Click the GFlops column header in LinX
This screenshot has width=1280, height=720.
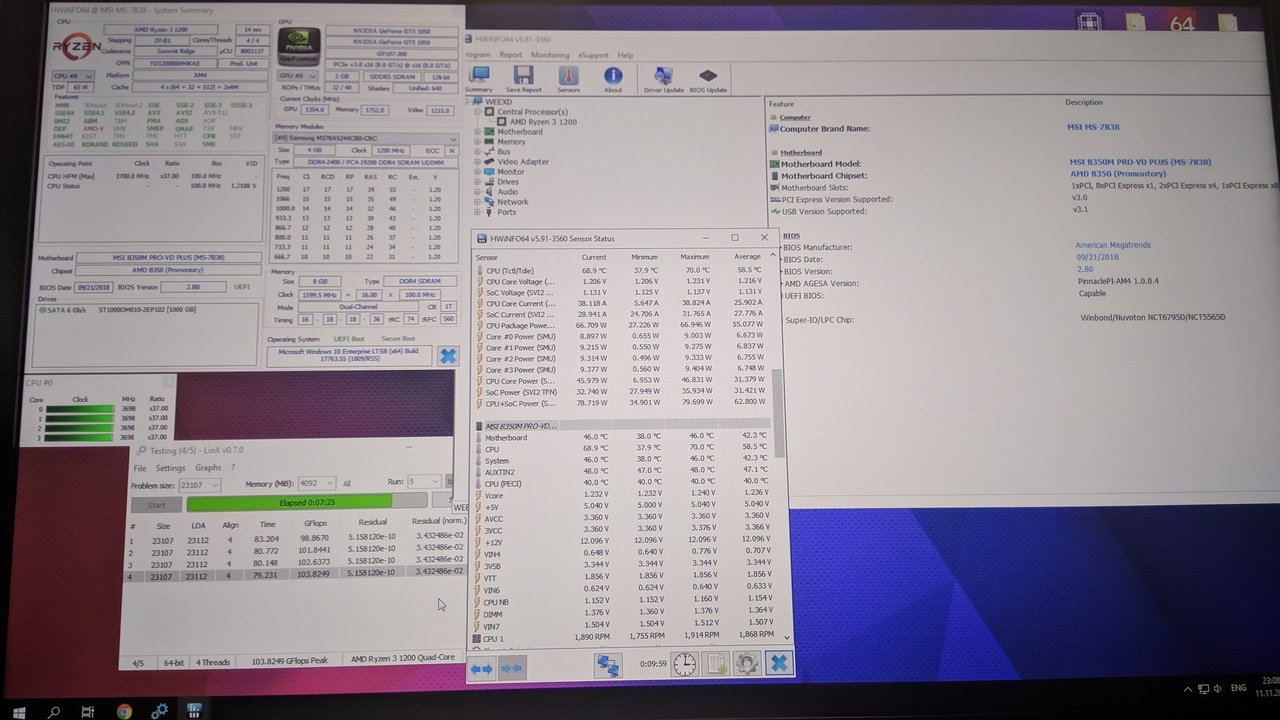[x=315, y=524]
